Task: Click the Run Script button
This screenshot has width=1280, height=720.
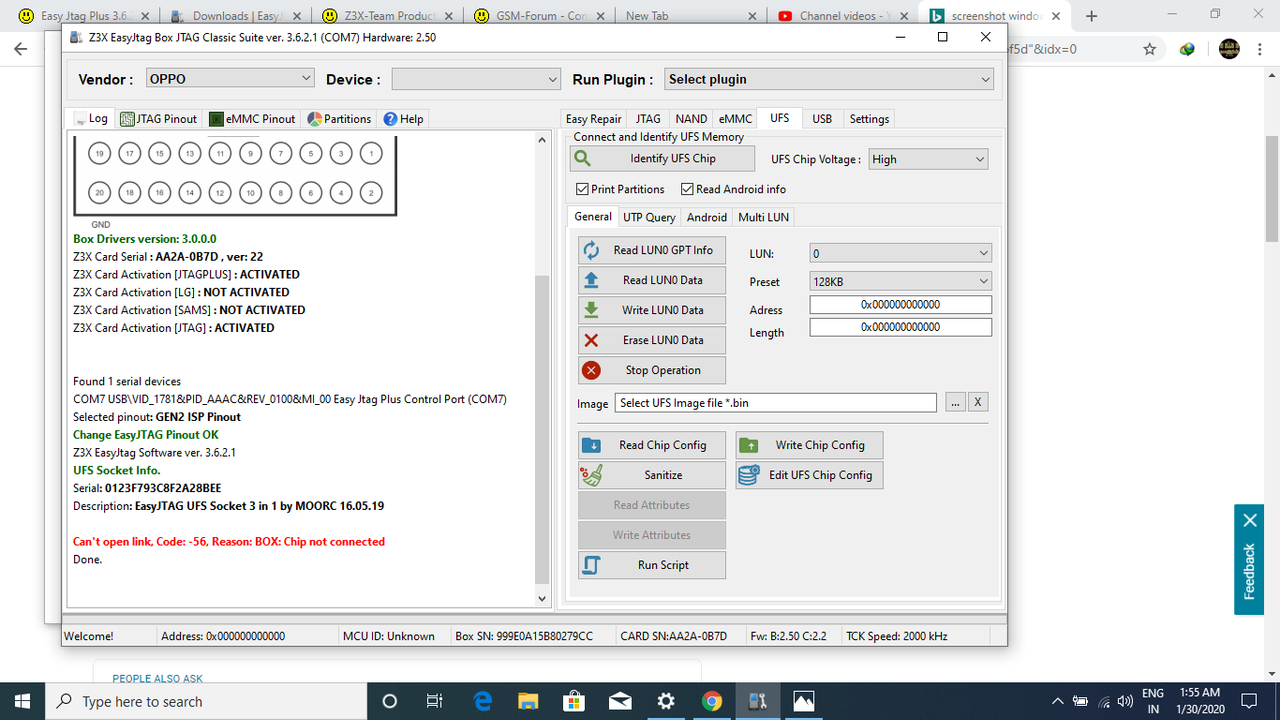Action: (651, 565)
